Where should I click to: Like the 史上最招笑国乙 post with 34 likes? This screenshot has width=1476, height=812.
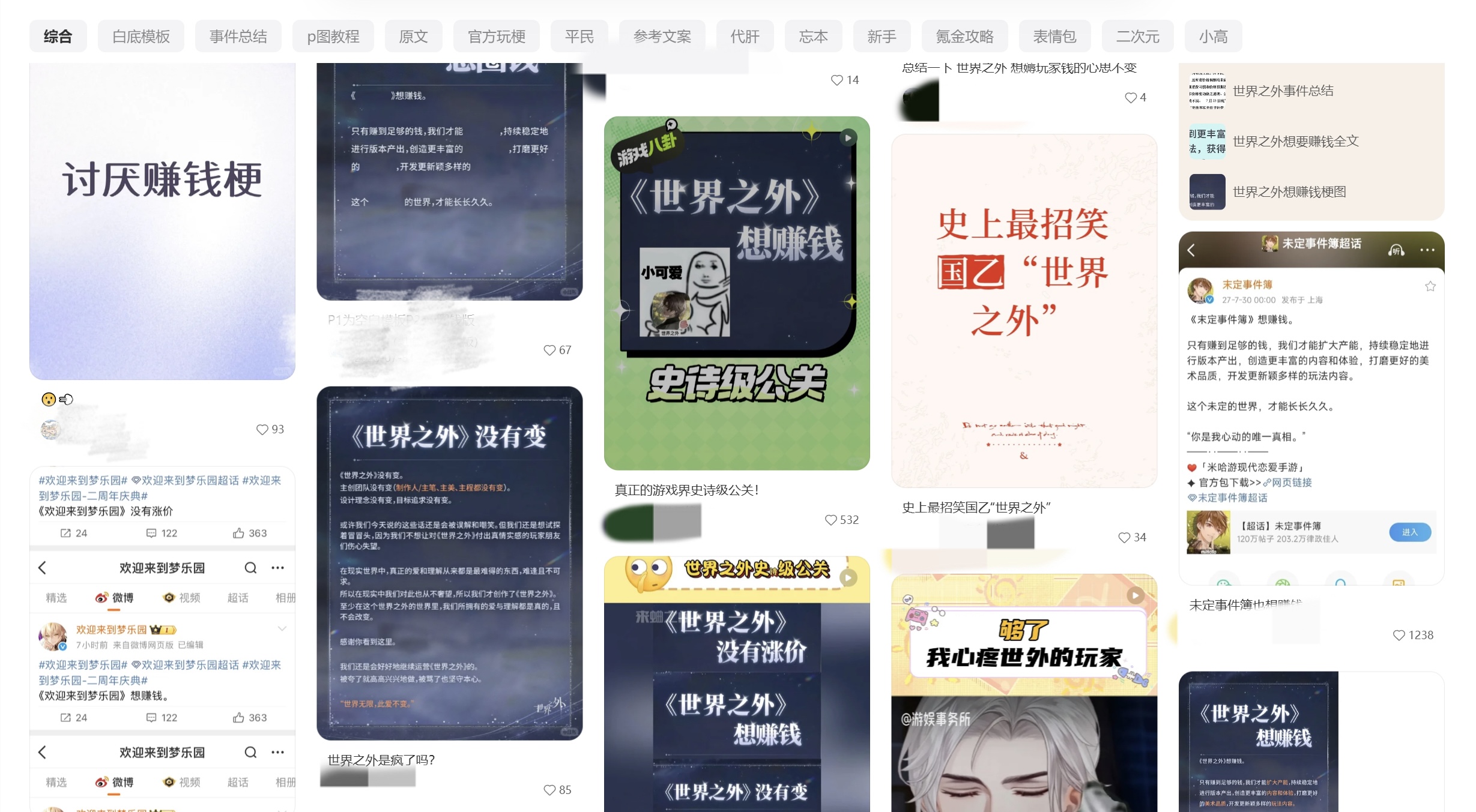1124,538
